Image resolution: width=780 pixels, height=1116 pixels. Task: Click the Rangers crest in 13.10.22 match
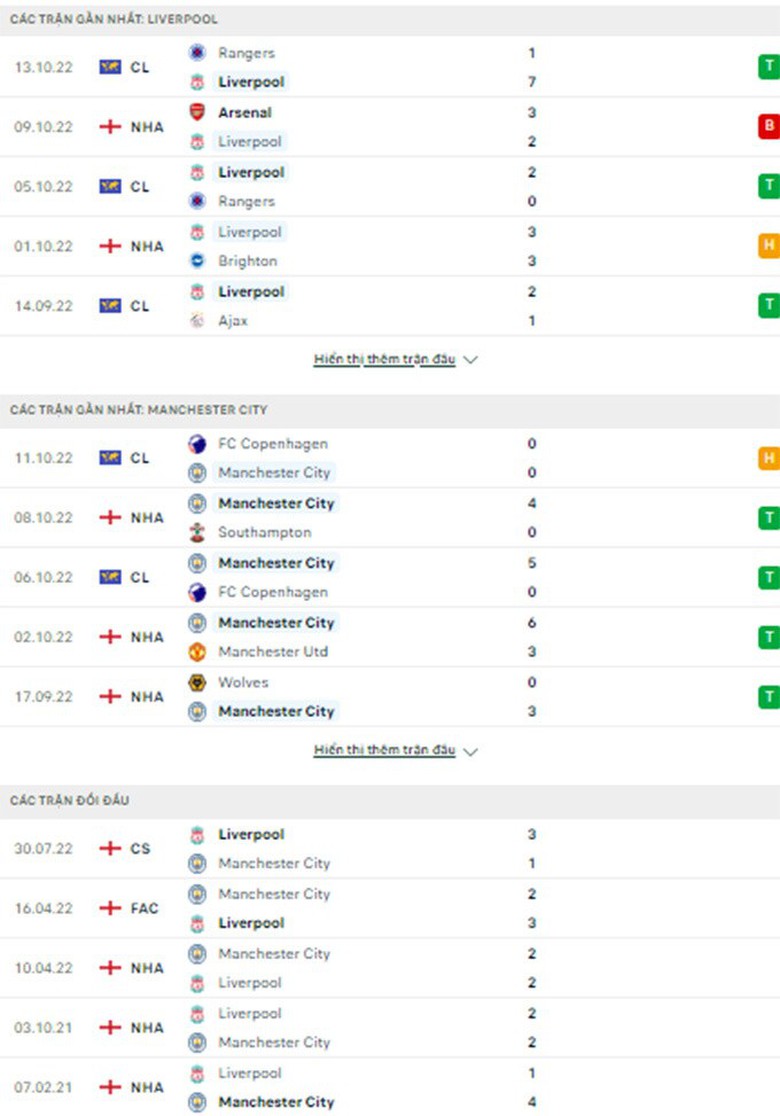click(197, 53)
